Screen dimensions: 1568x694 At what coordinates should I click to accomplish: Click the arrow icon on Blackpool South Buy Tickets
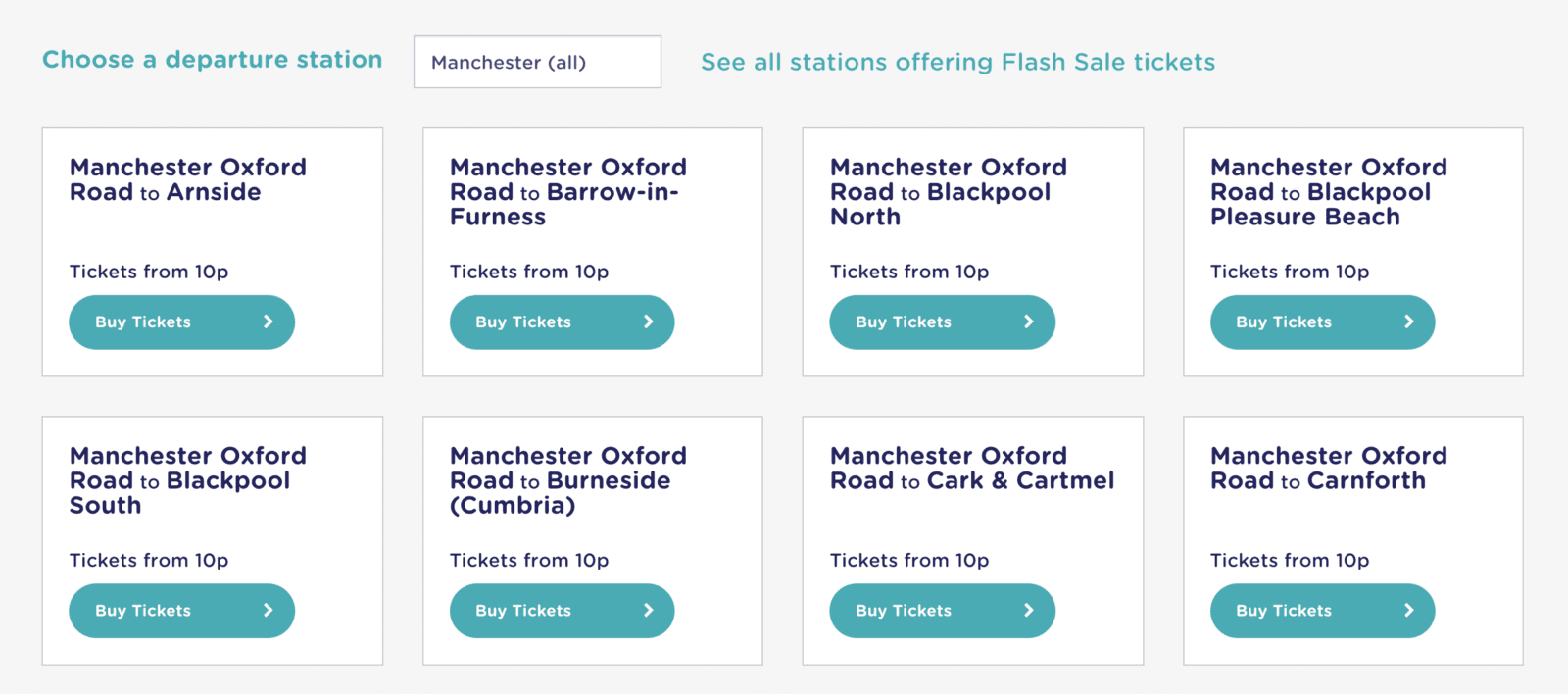[x=268, y=610]
